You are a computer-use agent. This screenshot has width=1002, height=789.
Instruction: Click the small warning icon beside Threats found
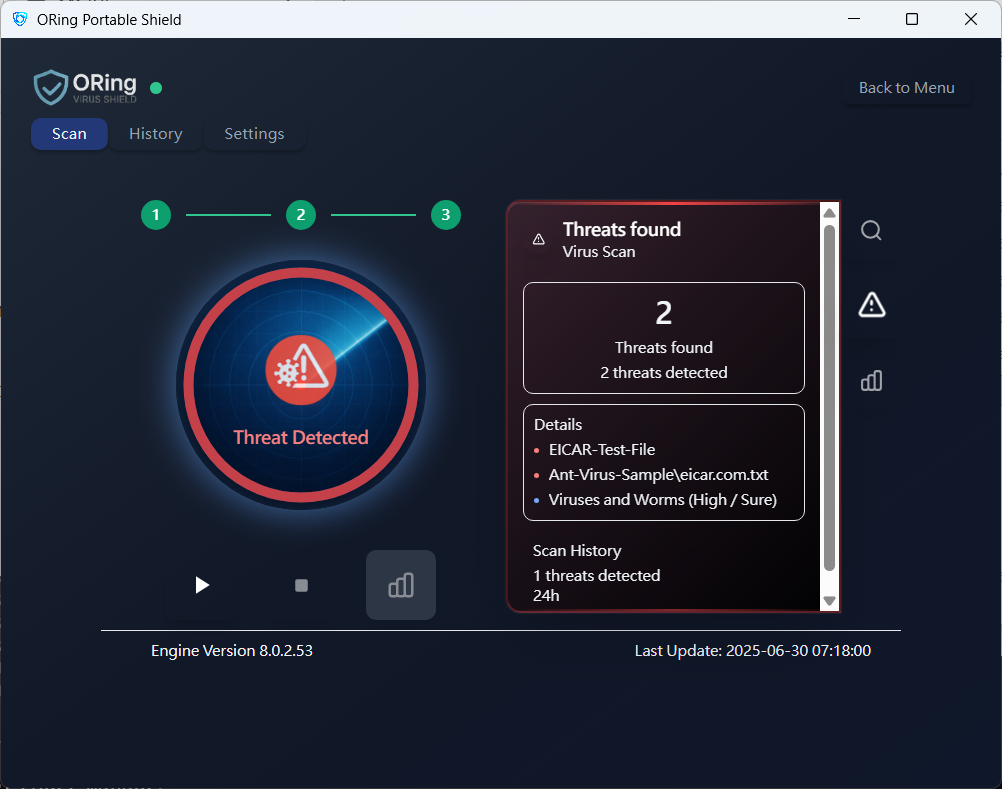539,239
